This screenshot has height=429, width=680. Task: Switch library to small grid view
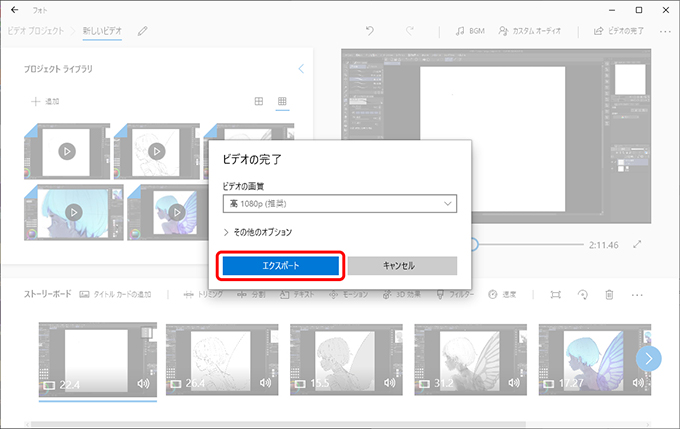pyautogui.click(x=283, y=101)
